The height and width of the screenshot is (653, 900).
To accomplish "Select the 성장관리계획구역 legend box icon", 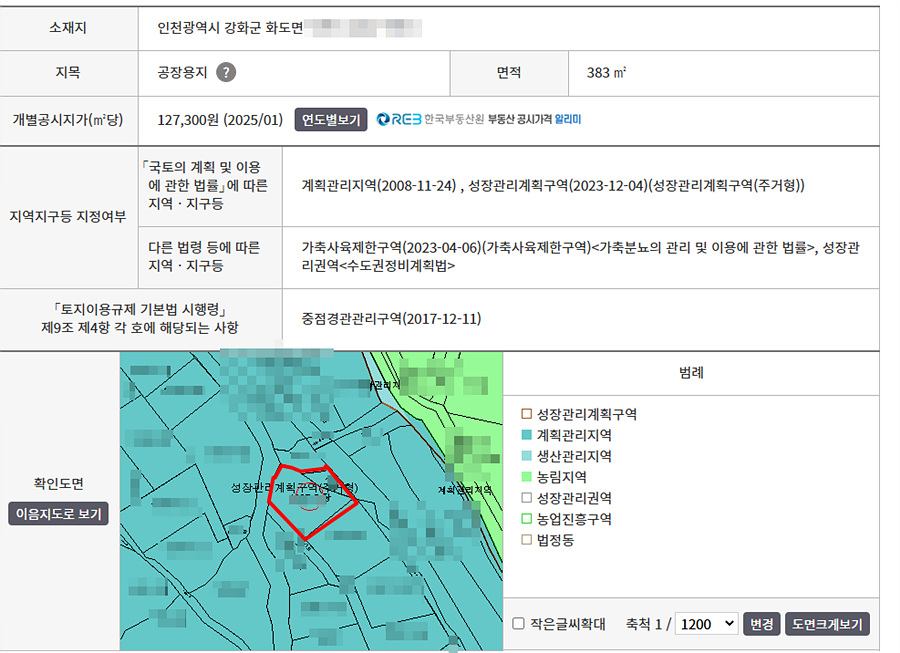I will (x=527, y=414).
